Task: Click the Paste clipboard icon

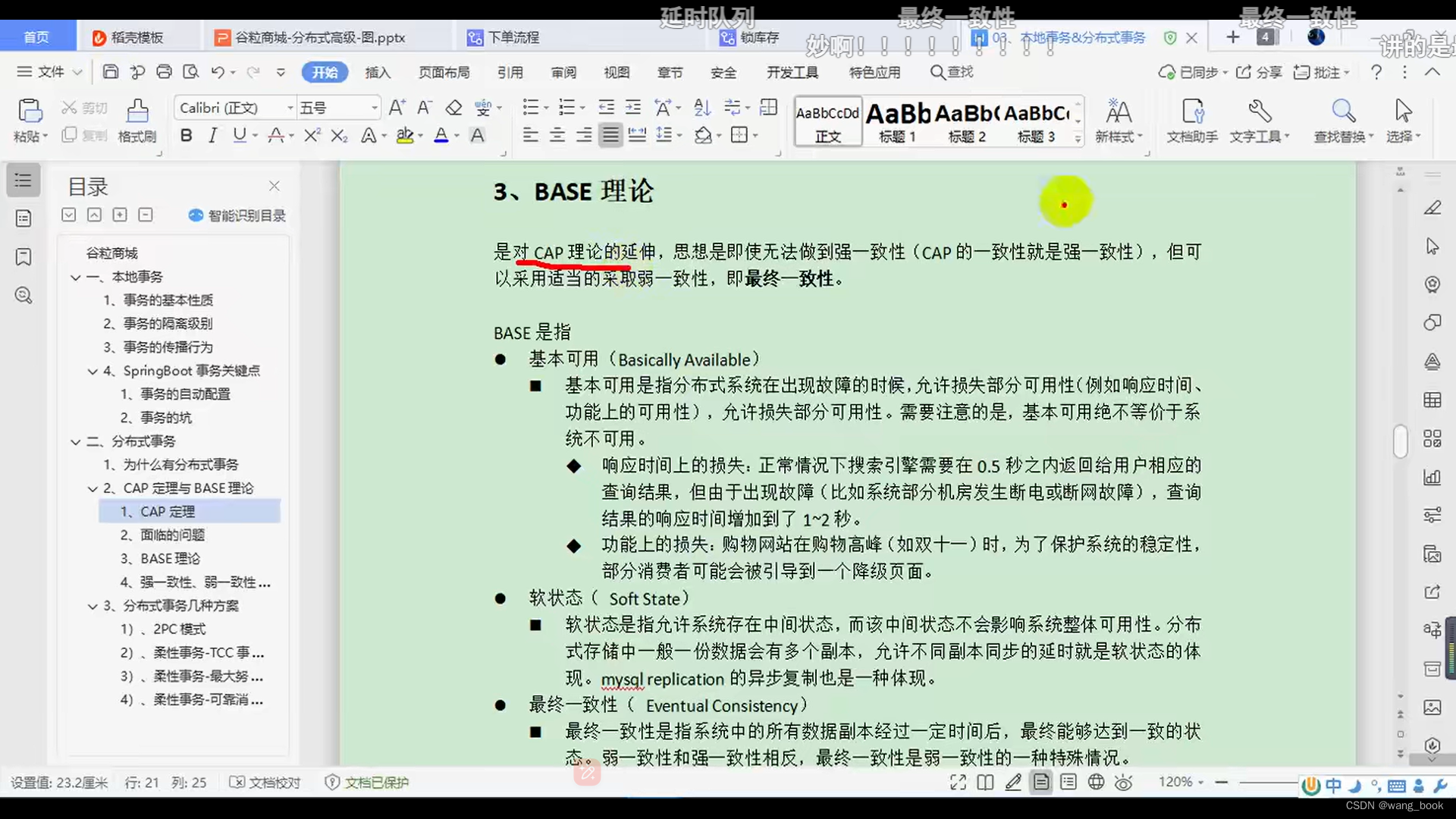Action: (30, 111)
